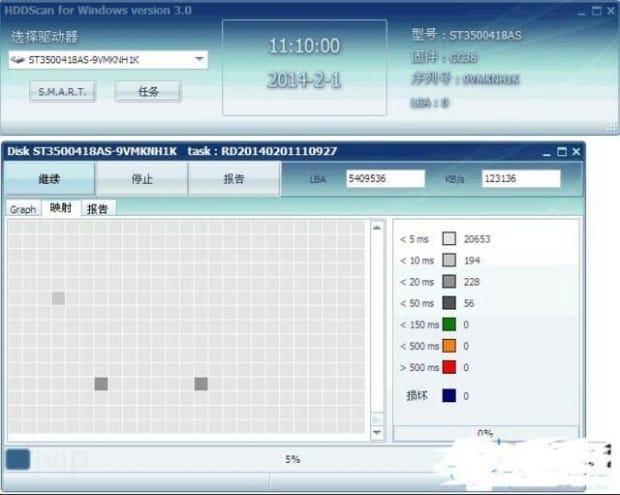Click the S.M.A.R.T. button
The height and width of the screenshot is (495, 620).
(62, 91)
